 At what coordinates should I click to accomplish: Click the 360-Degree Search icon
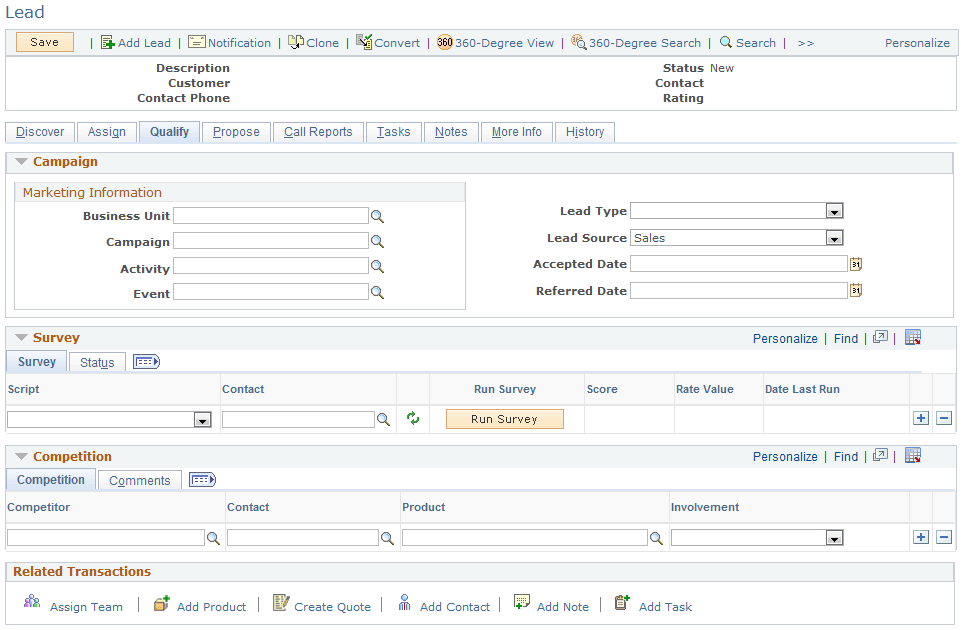(x=579, y=42)
